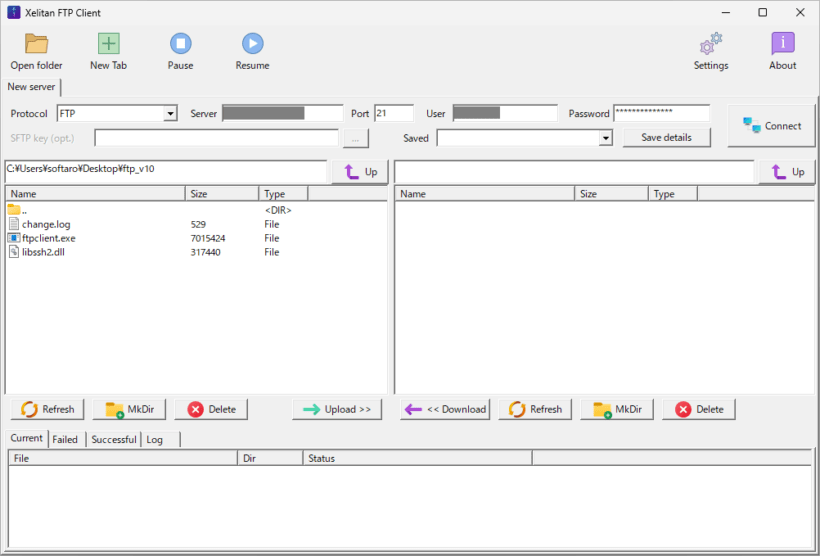Connect to the FTP server
820x556 pixels.
(x=771, y=126)
